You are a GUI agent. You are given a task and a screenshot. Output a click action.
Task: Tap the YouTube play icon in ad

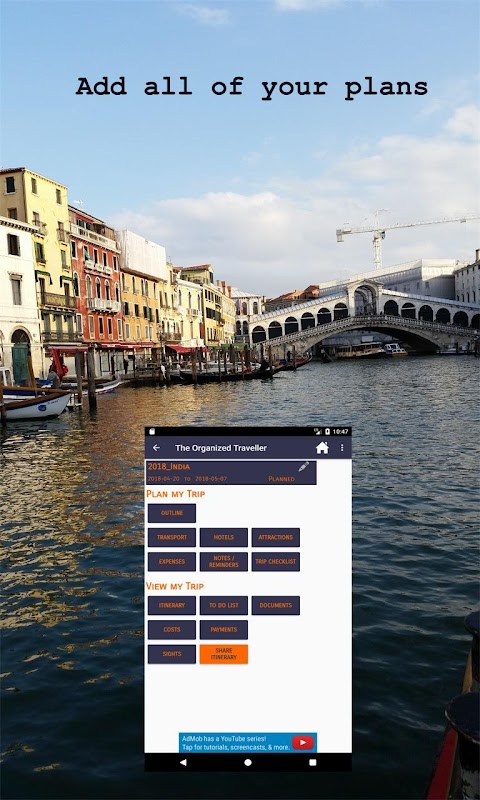click(302, 743)
